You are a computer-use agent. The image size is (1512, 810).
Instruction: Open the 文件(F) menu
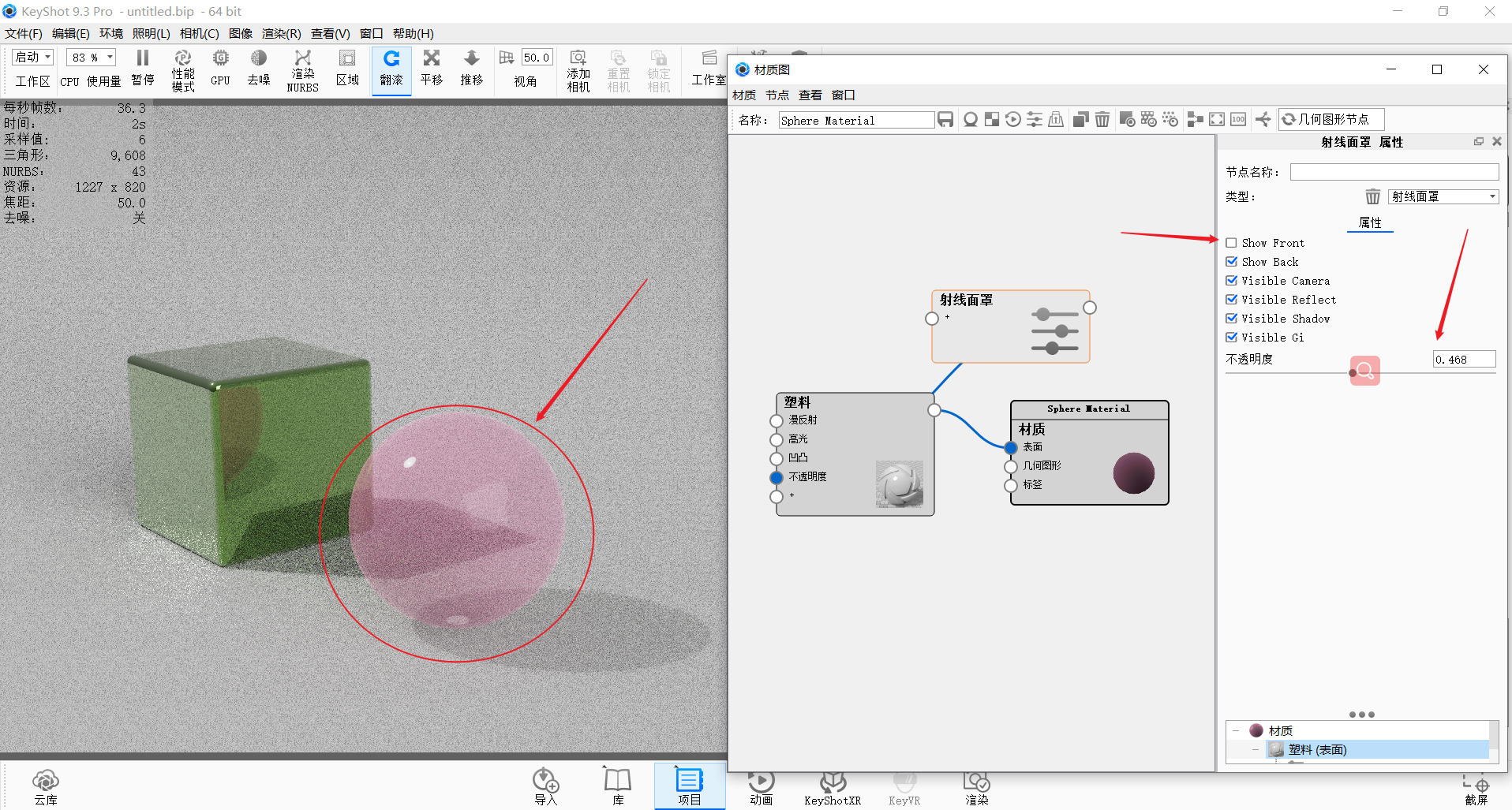tap(24, 33)
